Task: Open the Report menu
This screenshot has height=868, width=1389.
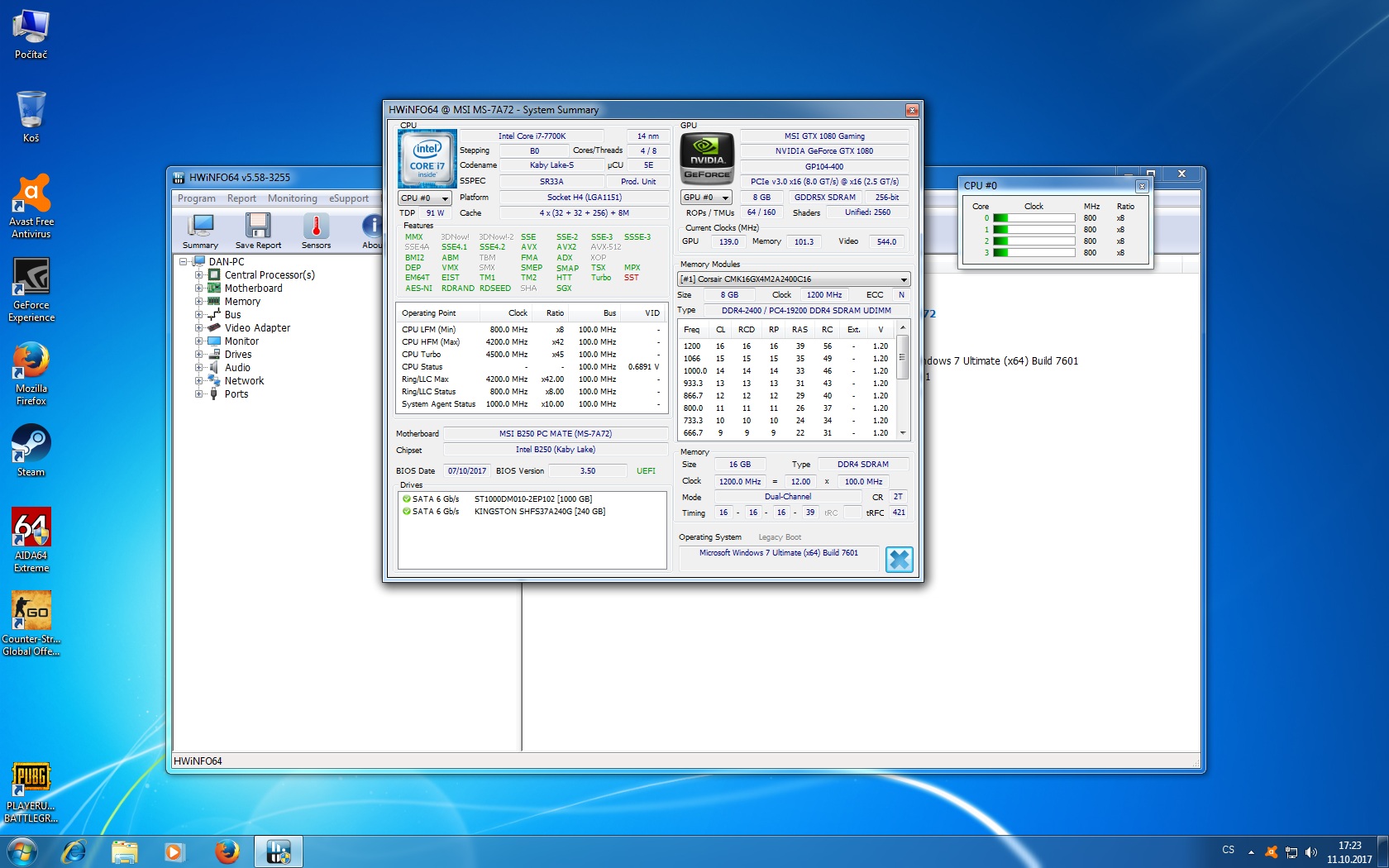Action: pyautogui.click(x=241, y=198)
